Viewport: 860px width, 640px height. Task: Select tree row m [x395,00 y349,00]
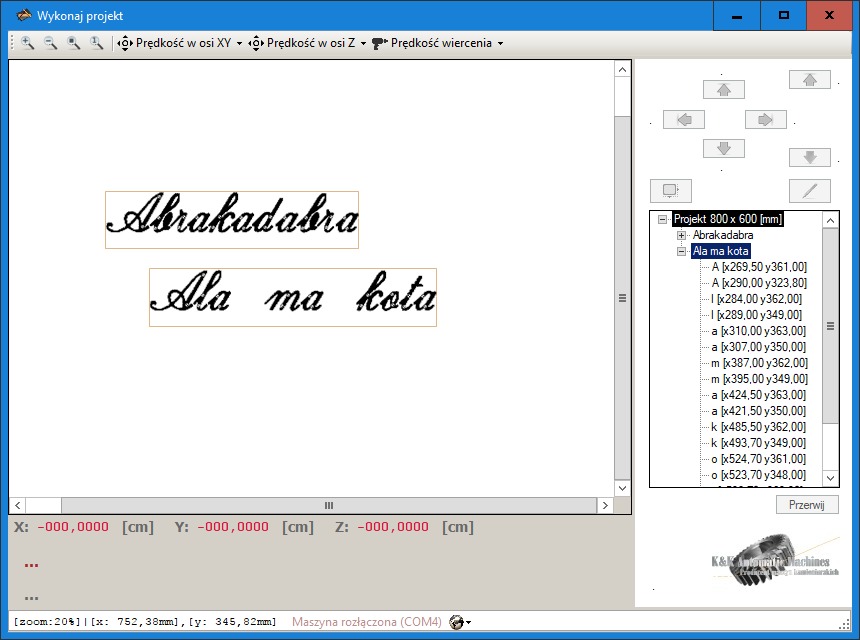point(760,378)
